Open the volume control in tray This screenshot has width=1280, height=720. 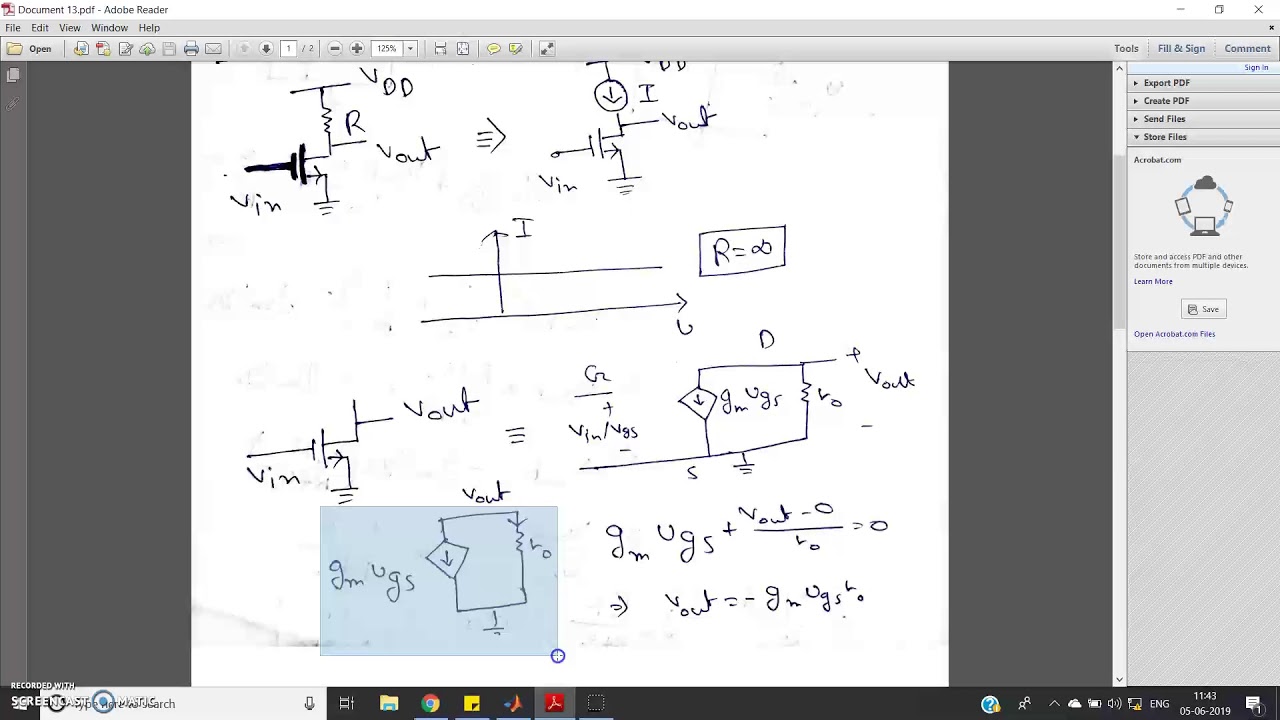tap(1114, 704)
